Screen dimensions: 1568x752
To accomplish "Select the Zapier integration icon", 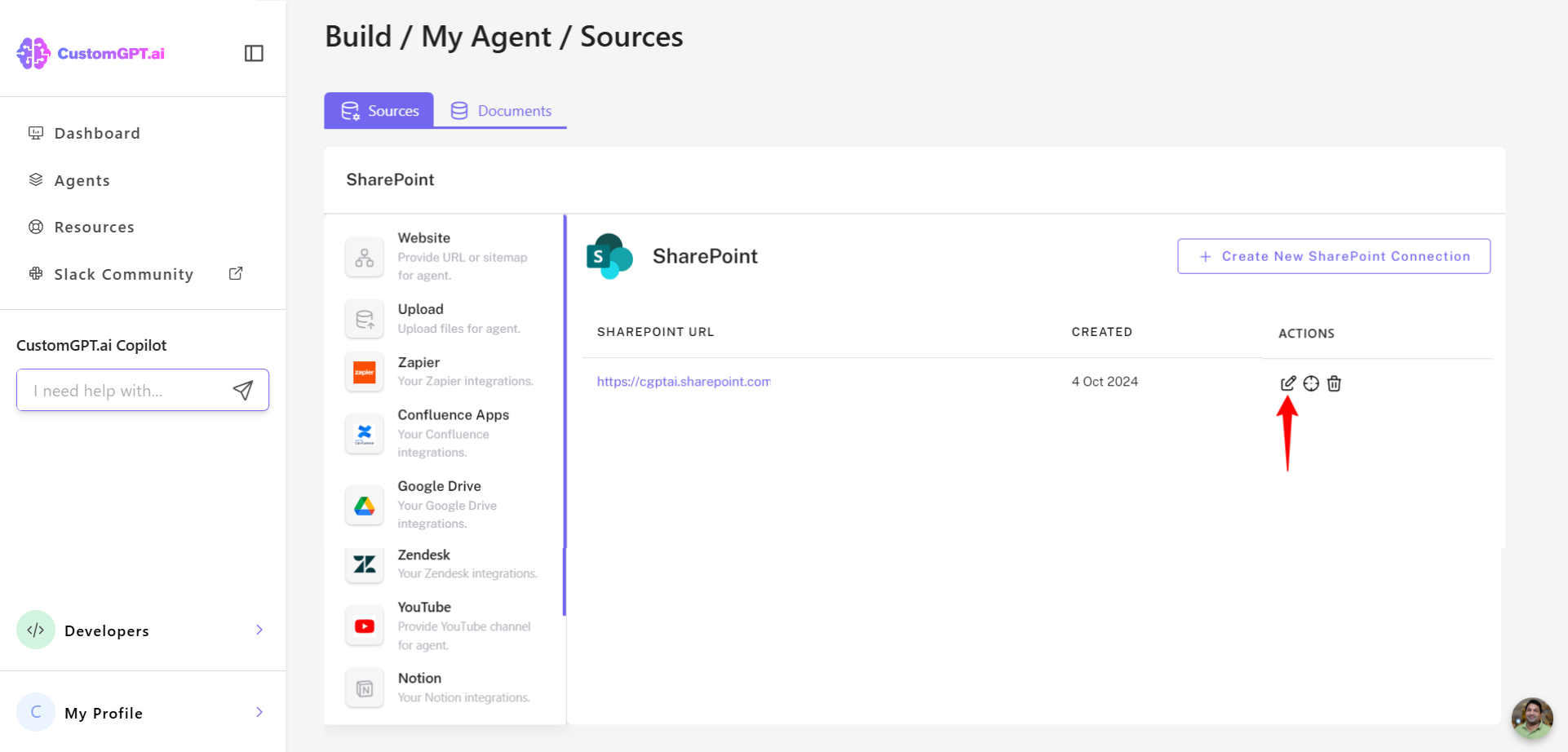I will point(365,372).
